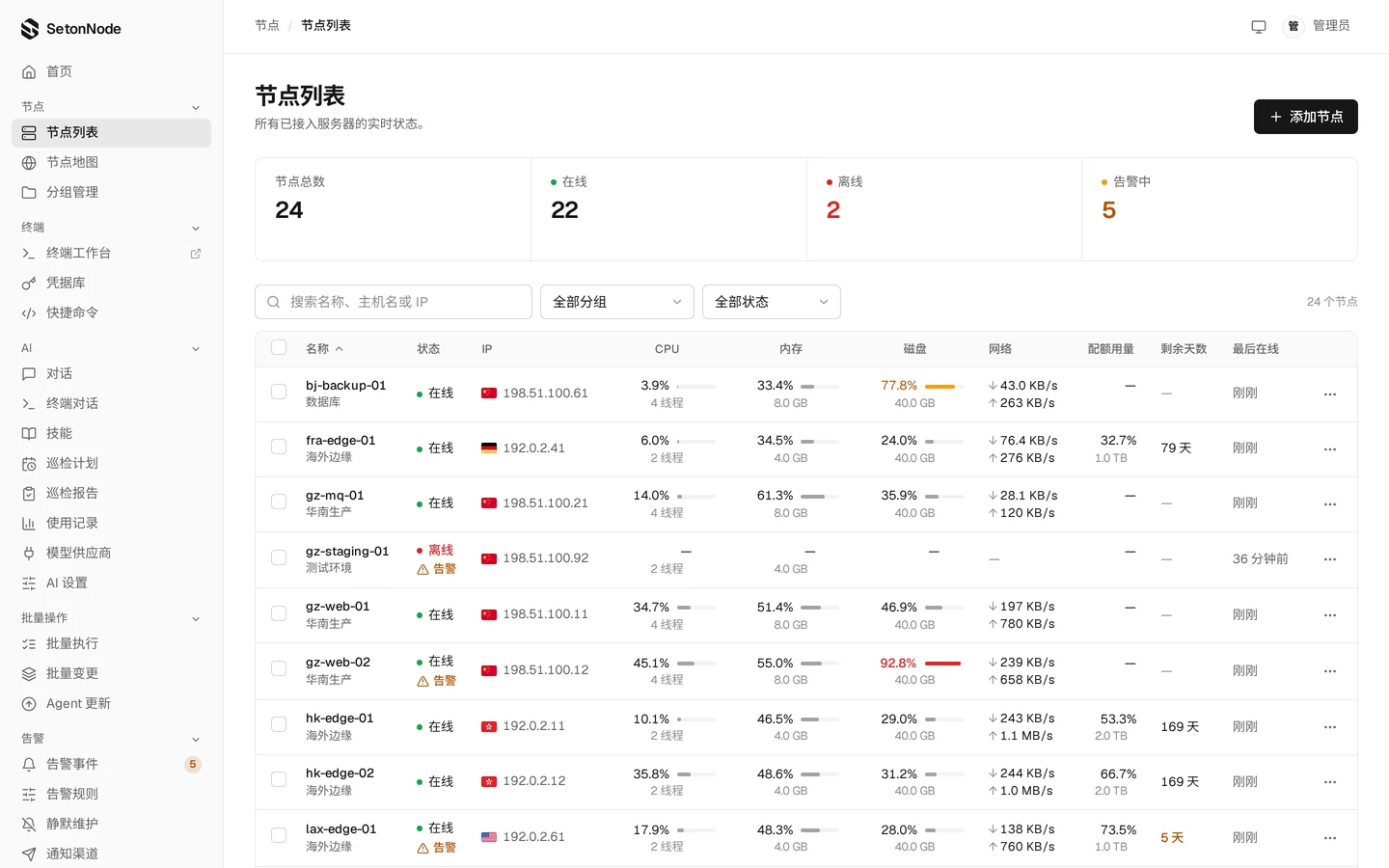Viewport: 1389px width, 868px height.
Task: Collapse the 批量操作 sidebar section
Action: click(x=196, y=619)
